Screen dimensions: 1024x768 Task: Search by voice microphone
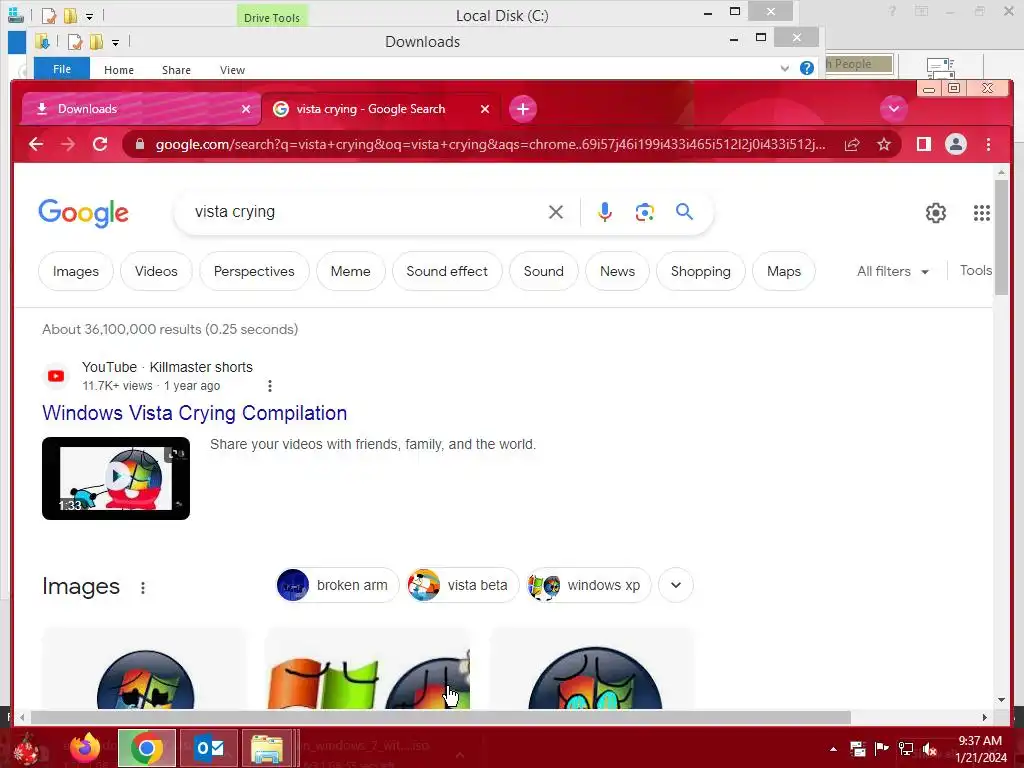[605, 212]
